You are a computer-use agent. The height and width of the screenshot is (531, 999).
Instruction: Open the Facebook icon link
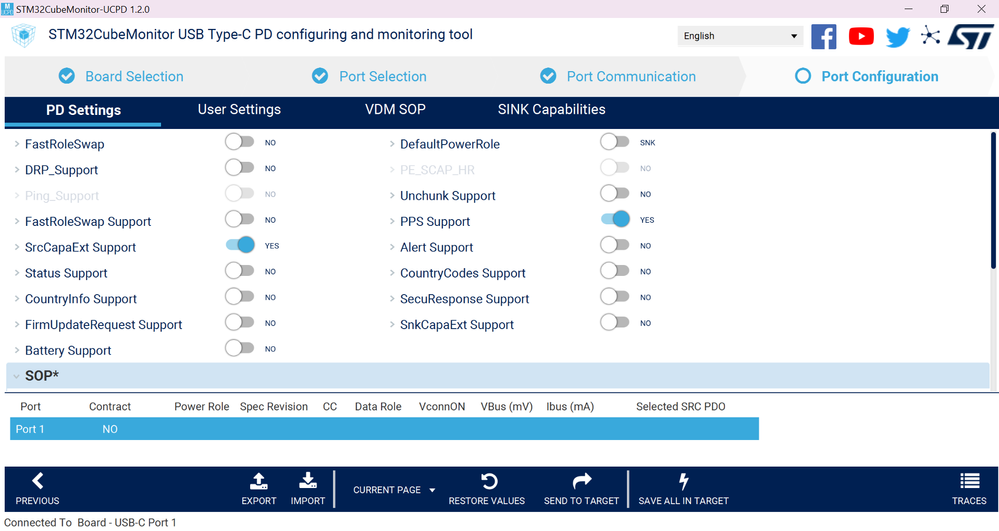click(x=823, y=36)
